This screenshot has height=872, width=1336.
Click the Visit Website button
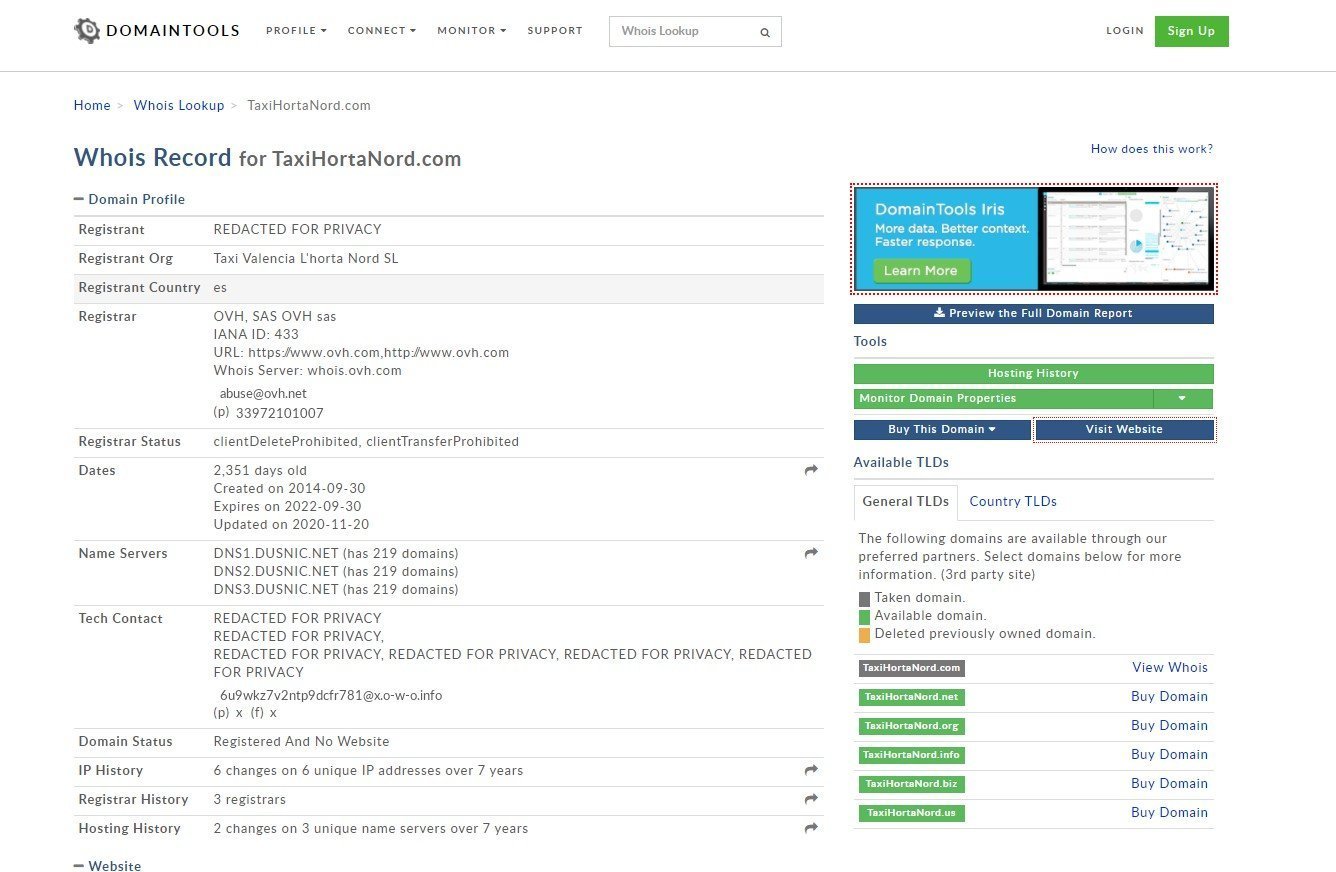point(1124,429)
